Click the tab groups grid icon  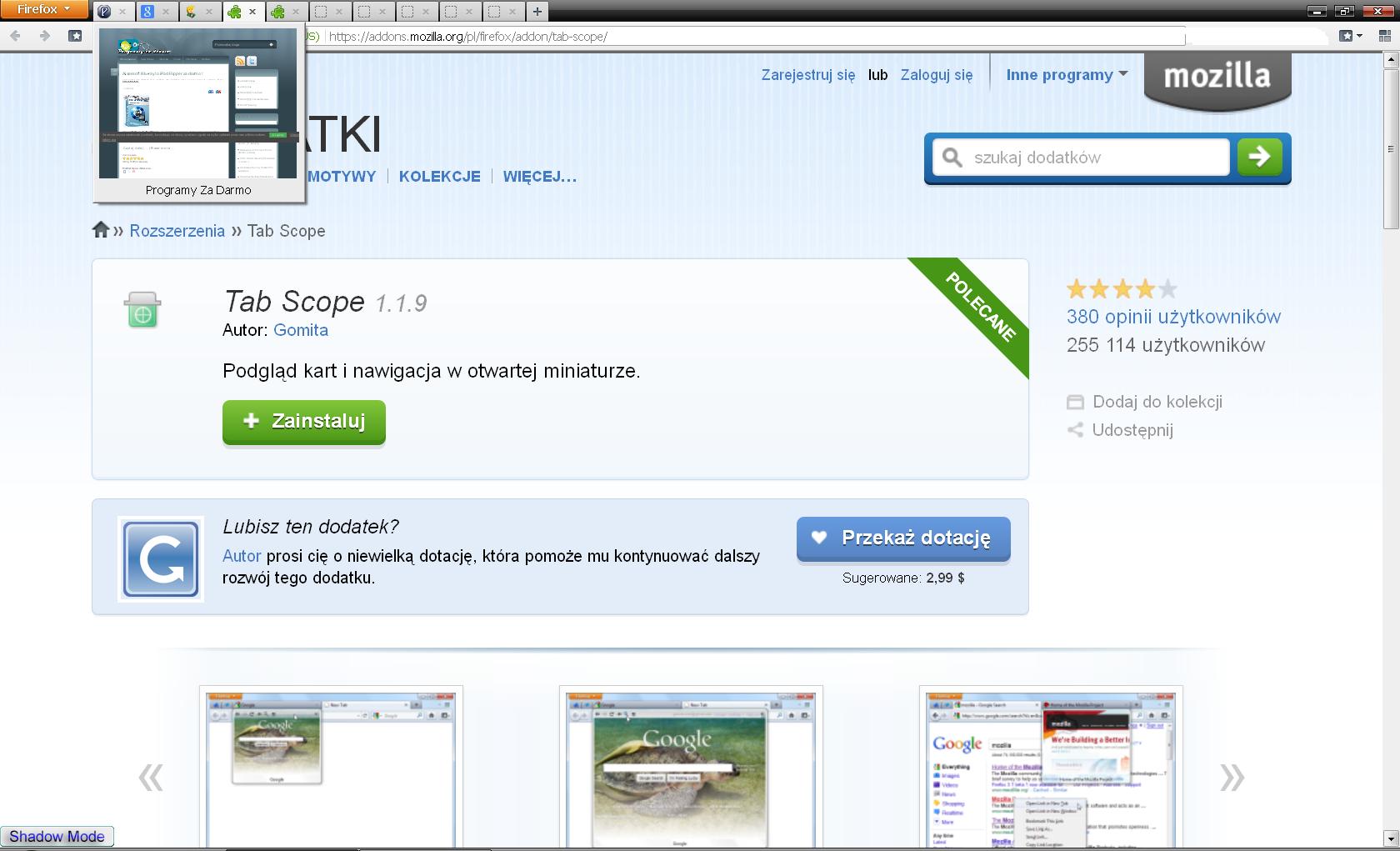(1384, 36)
